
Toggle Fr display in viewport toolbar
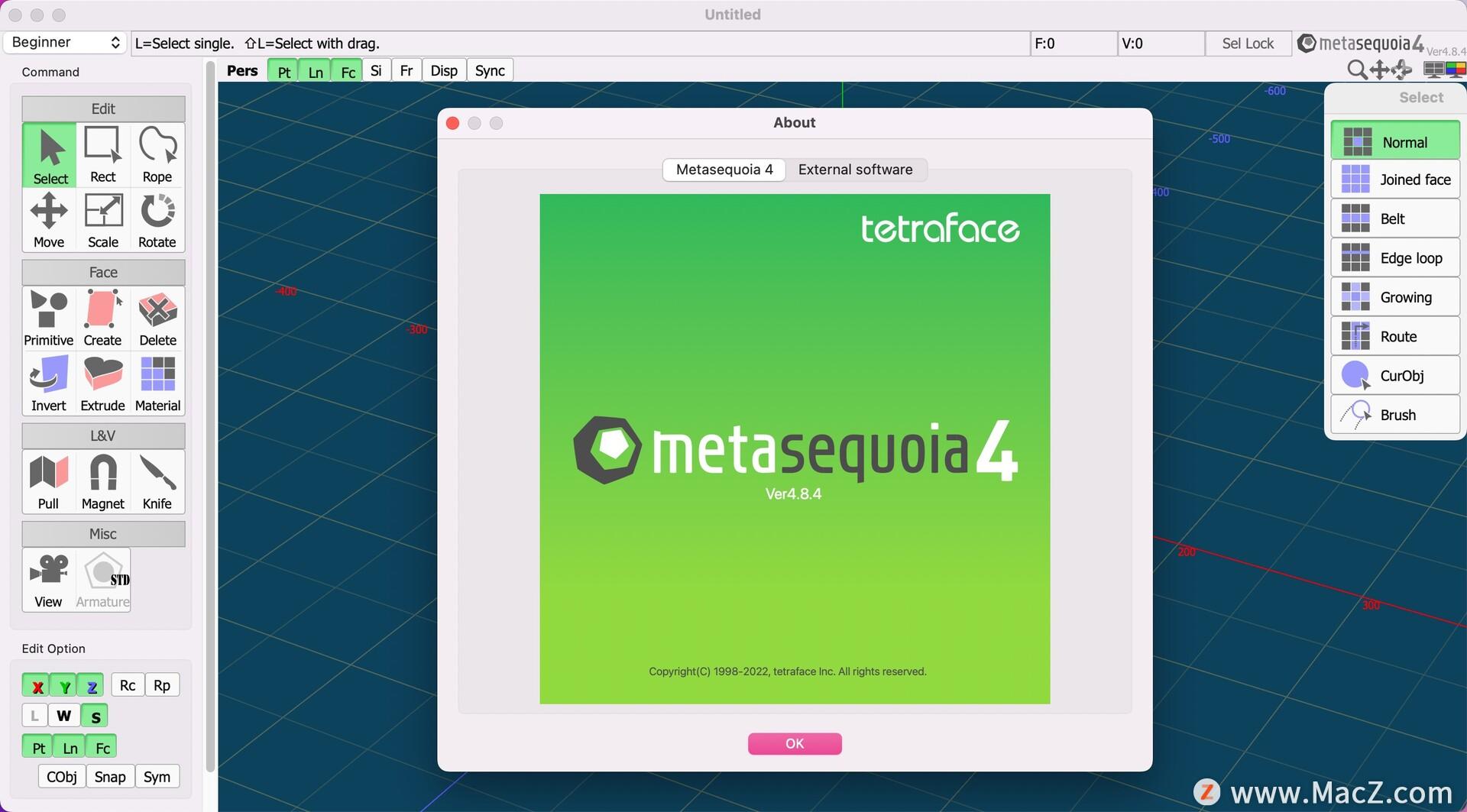pyautogui.click(x=406, y=71)
